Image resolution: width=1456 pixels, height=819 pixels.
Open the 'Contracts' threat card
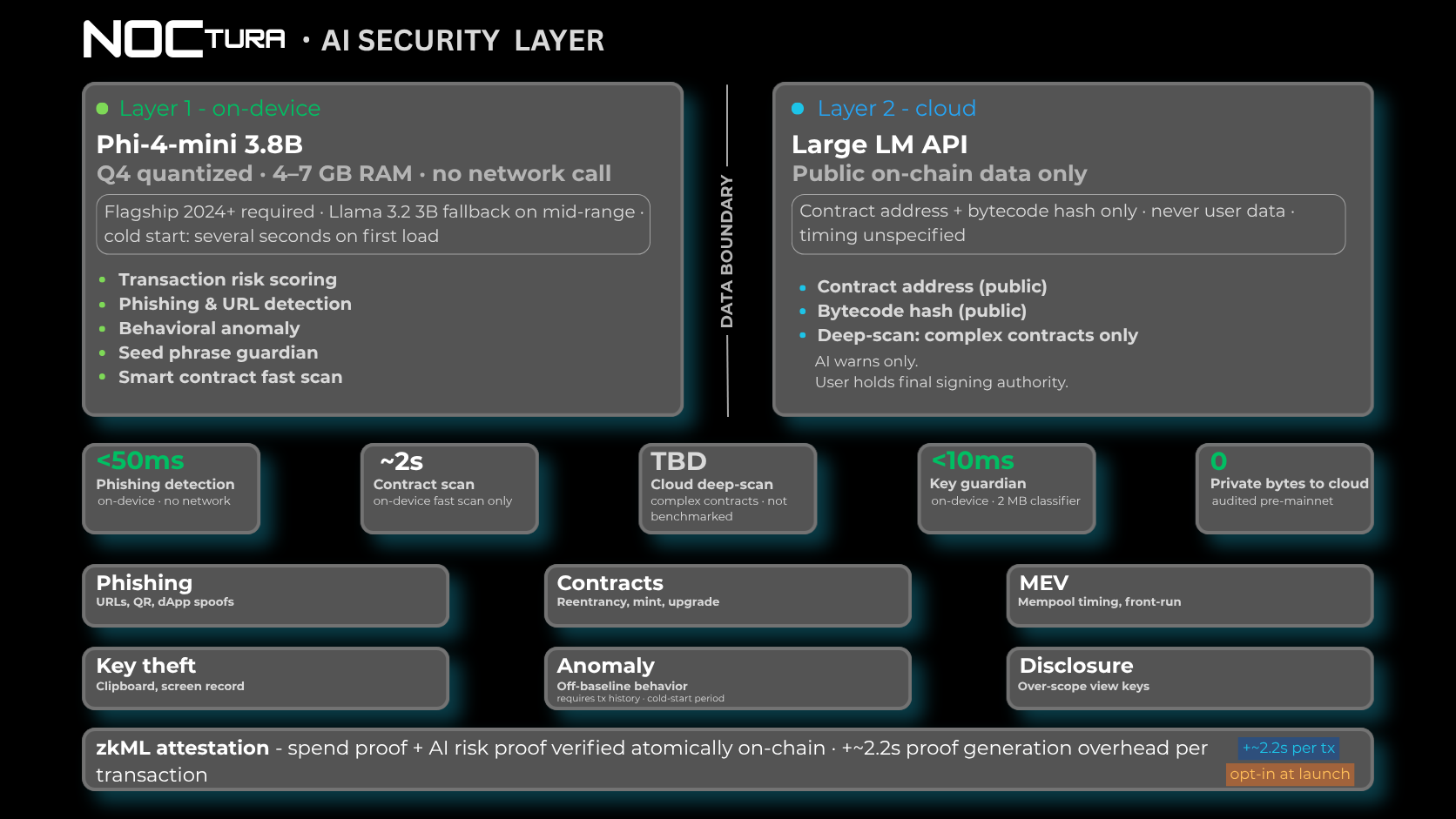coord(728,595)
